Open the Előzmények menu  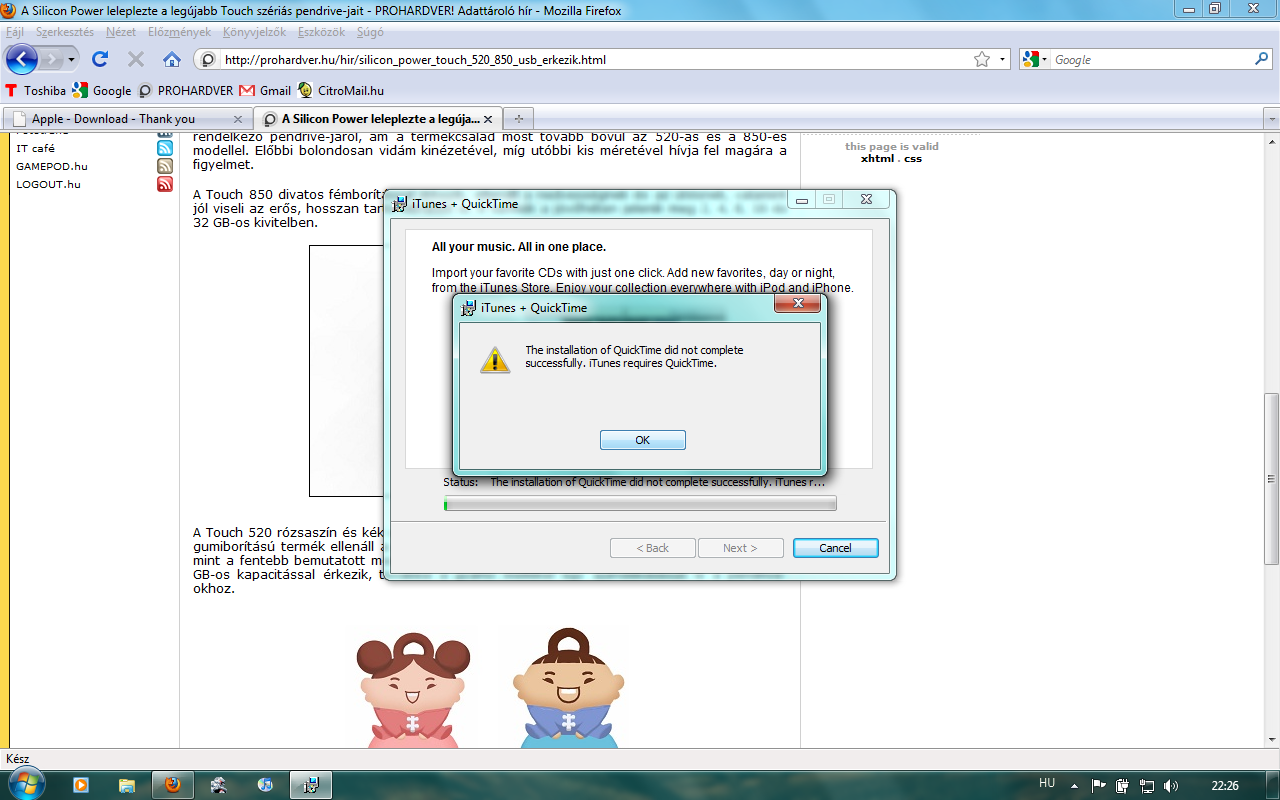[x=179, y=32]
